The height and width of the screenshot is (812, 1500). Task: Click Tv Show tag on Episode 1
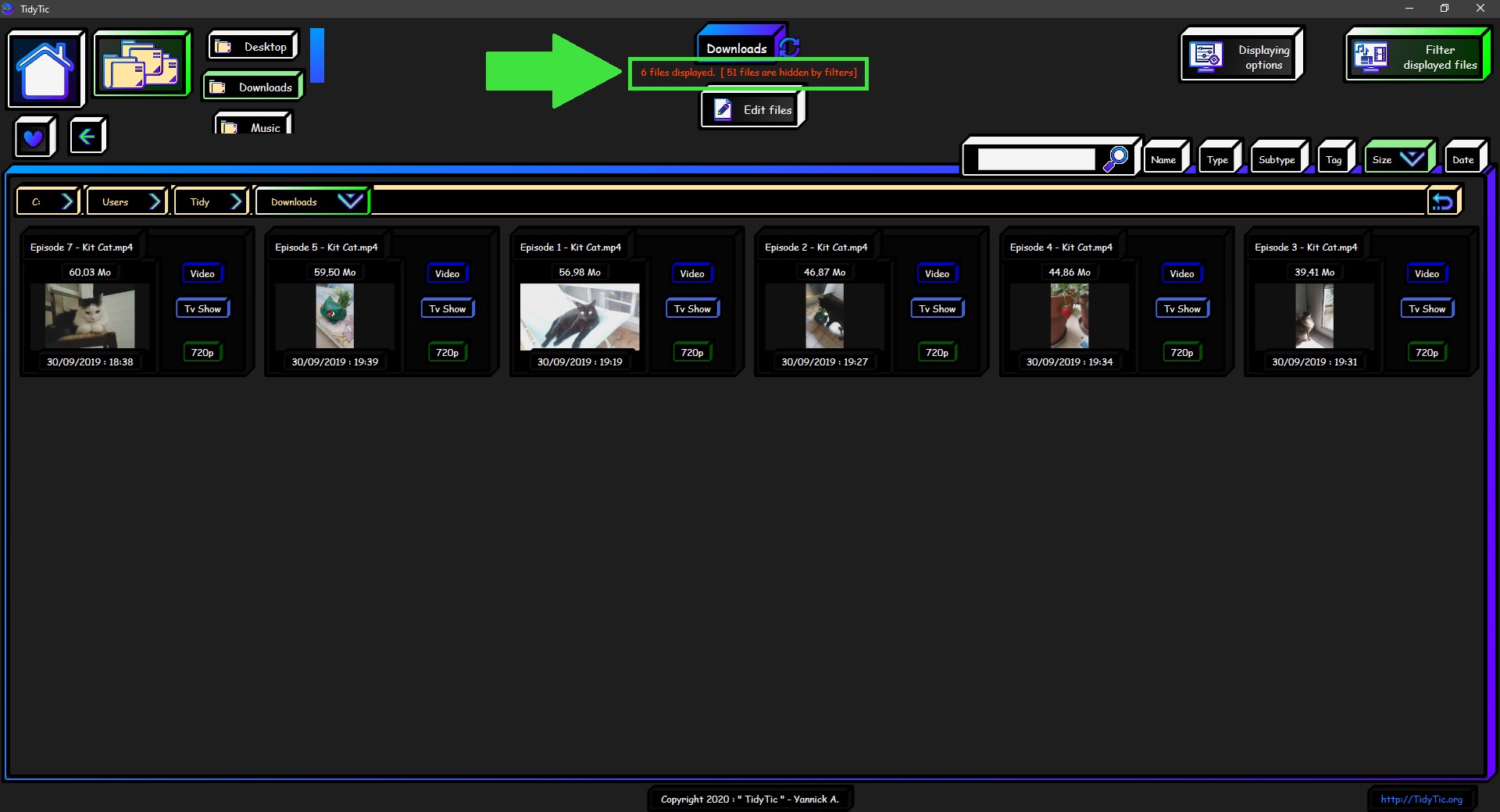coord(692,308)
